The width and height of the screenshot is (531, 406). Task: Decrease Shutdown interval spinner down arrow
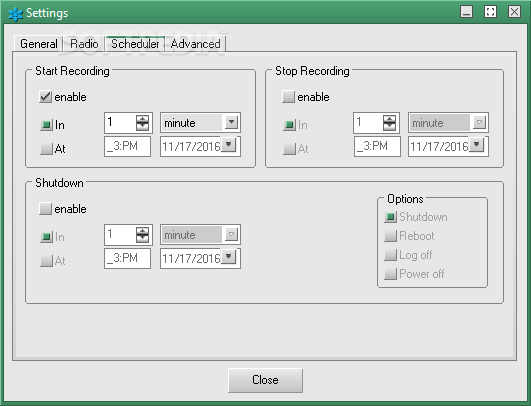pyautogui.click(x=142, y=239)
